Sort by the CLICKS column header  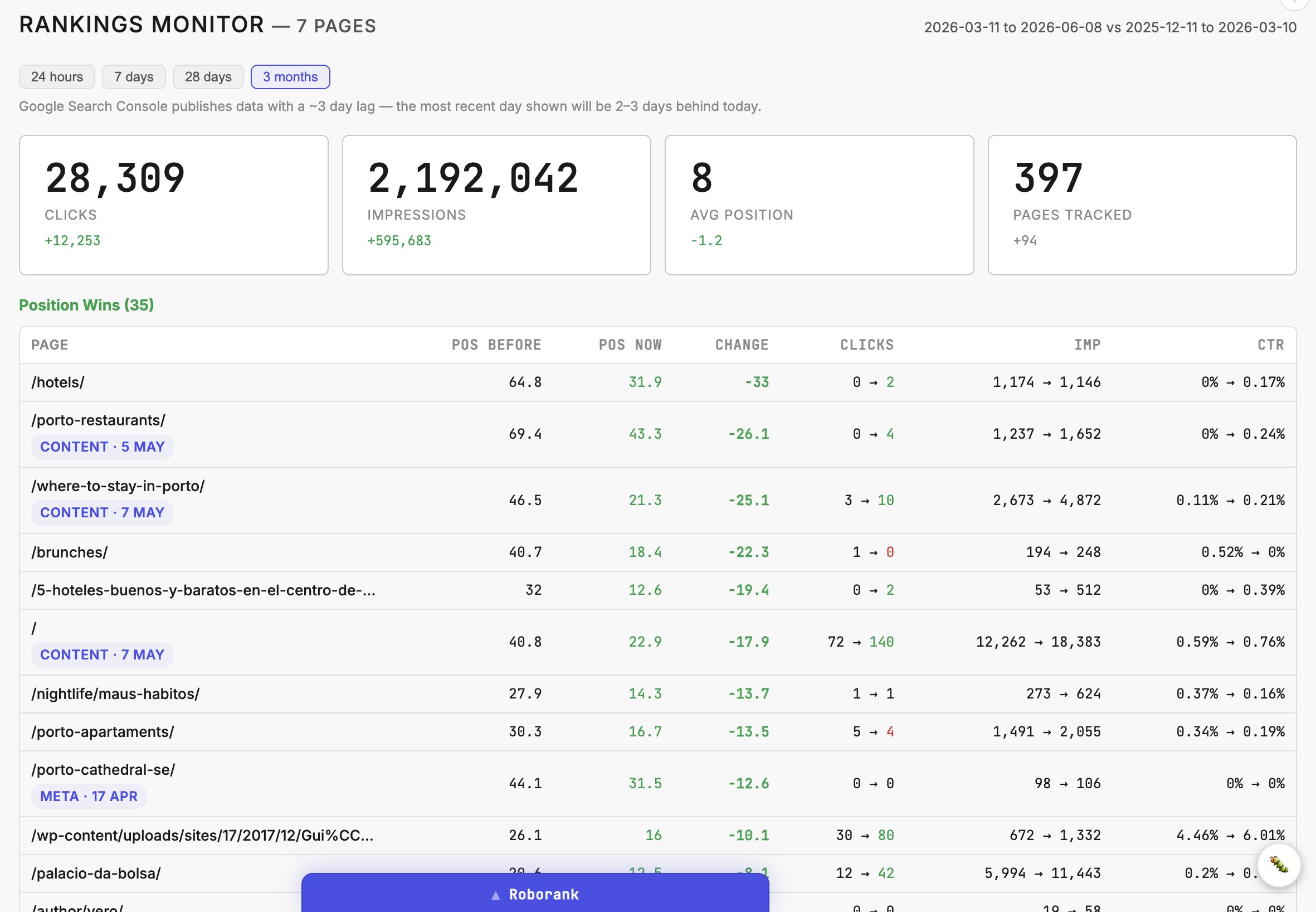click(x=866, y=345)
